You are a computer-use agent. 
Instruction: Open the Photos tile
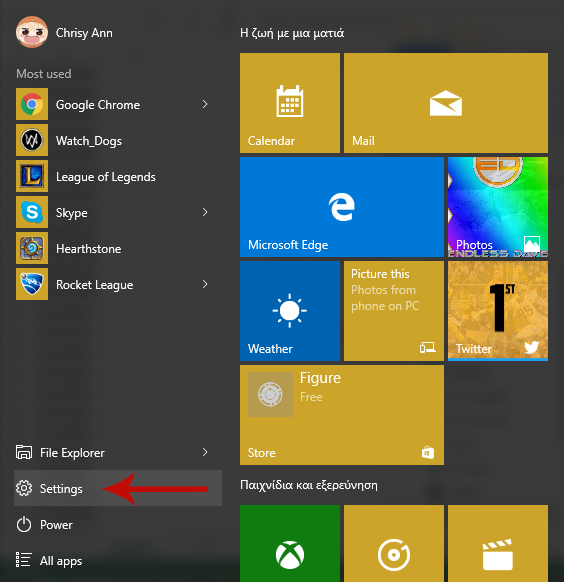tap(498, 207)
